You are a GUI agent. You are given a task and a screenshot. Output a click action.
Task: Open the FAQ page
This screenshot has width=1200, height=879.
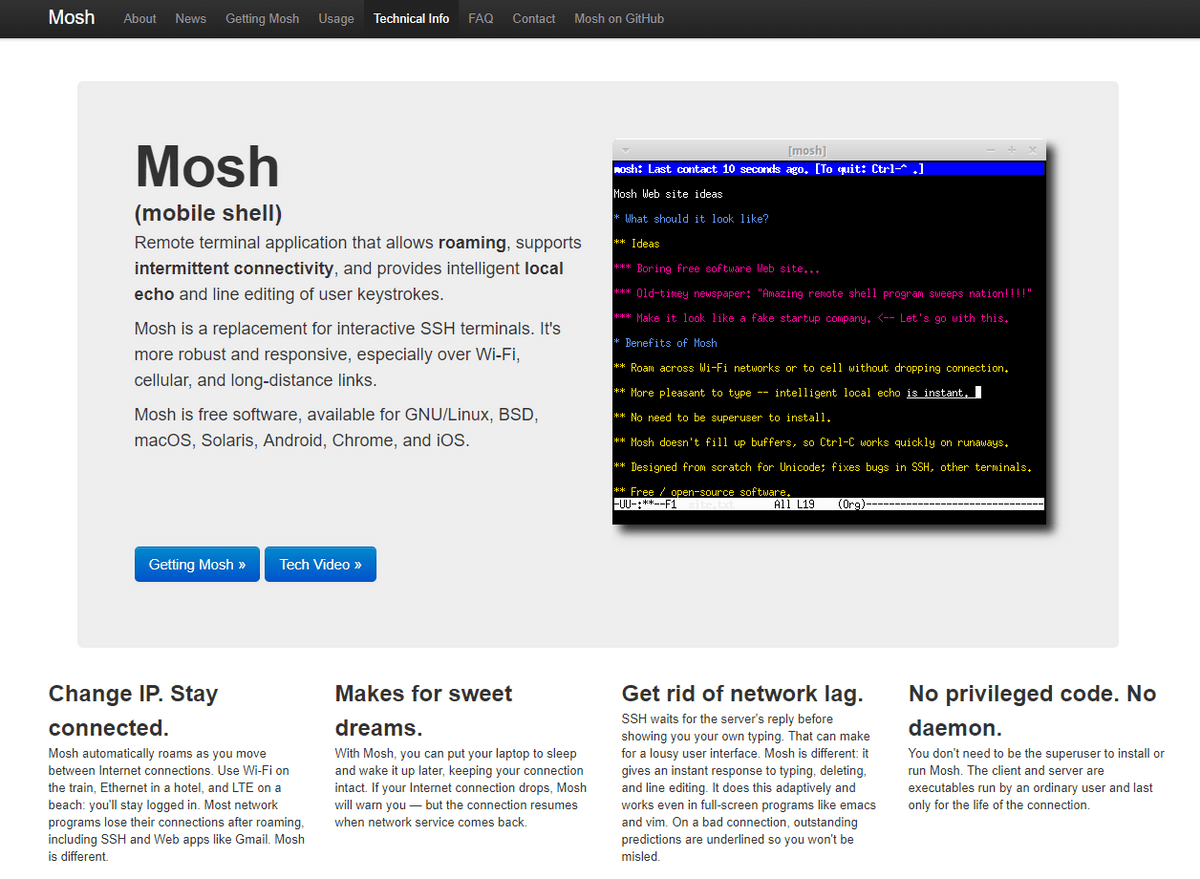481,18
